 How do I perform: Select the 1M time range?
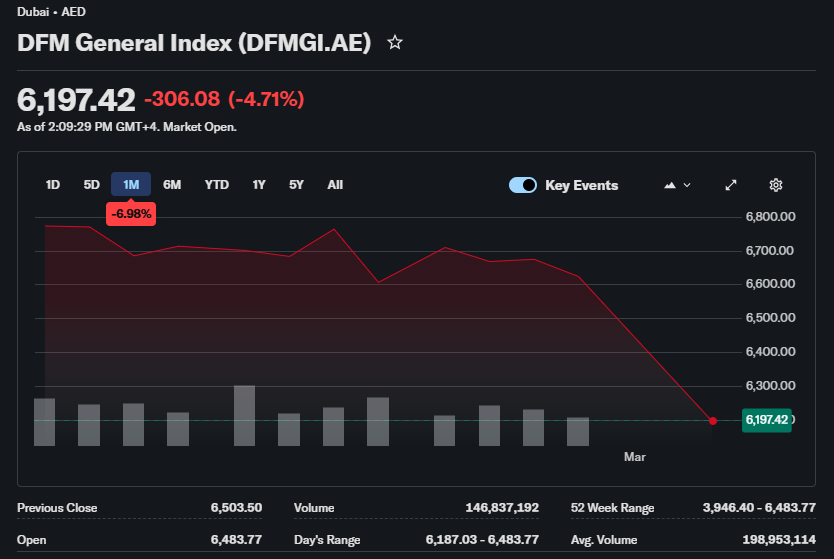click(x=131, y=185)
